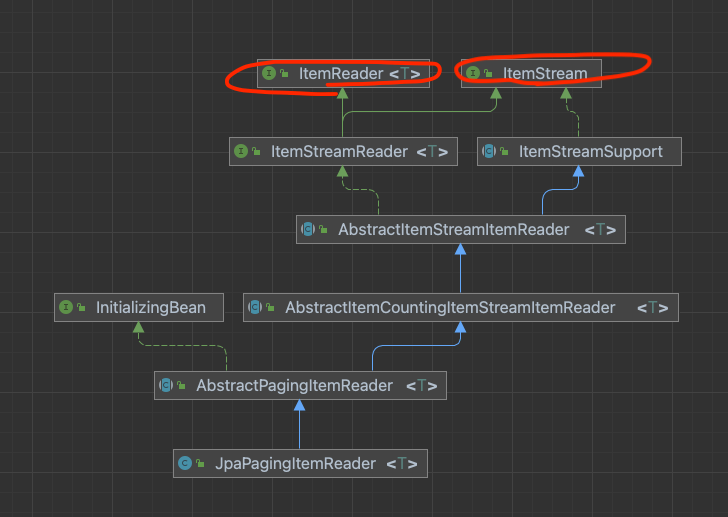728x517 pixels.
Task: Click the abstract class icon on AbstractItemStreamItemReader
Action: point(308,229)
